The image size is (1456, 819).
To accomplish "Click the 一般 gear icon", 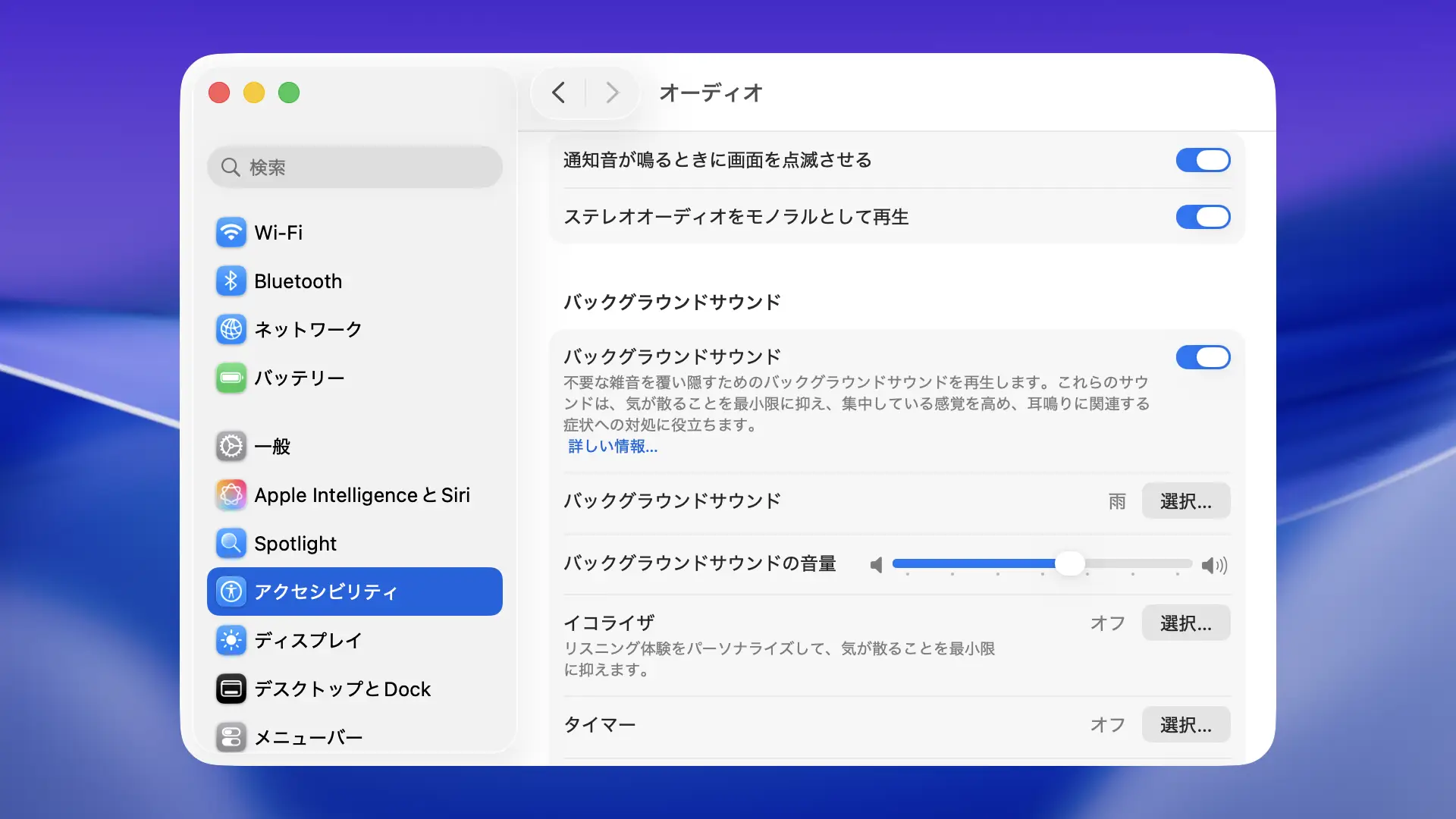I will (x=231, y=447).
